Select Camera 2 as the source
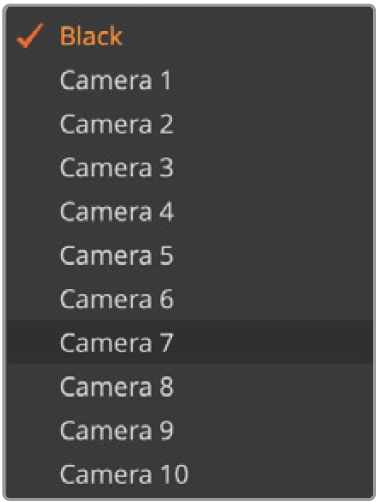The image size is (379, 502). 189,124
